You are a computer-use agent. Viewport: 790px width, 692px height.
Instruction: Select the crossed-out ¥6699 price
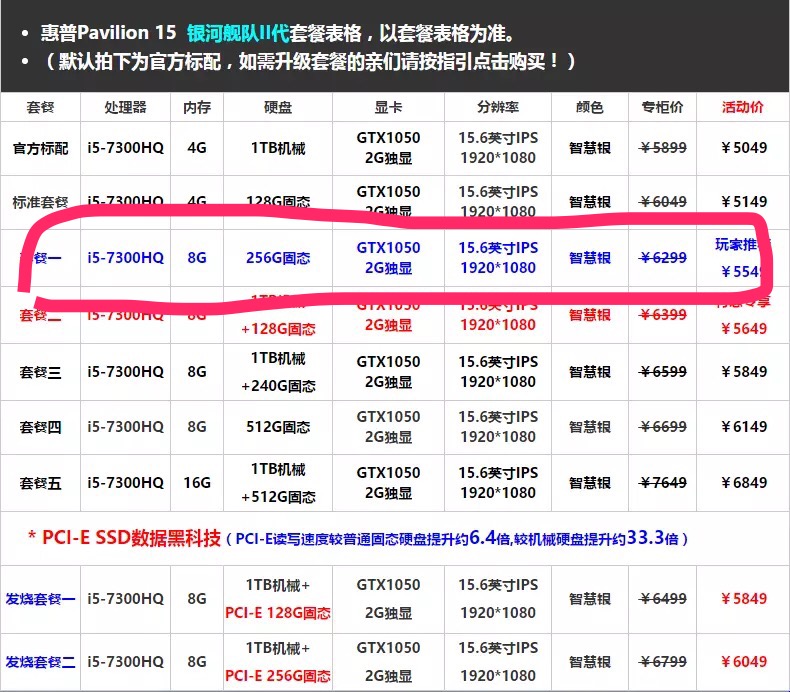coord(663,427)
